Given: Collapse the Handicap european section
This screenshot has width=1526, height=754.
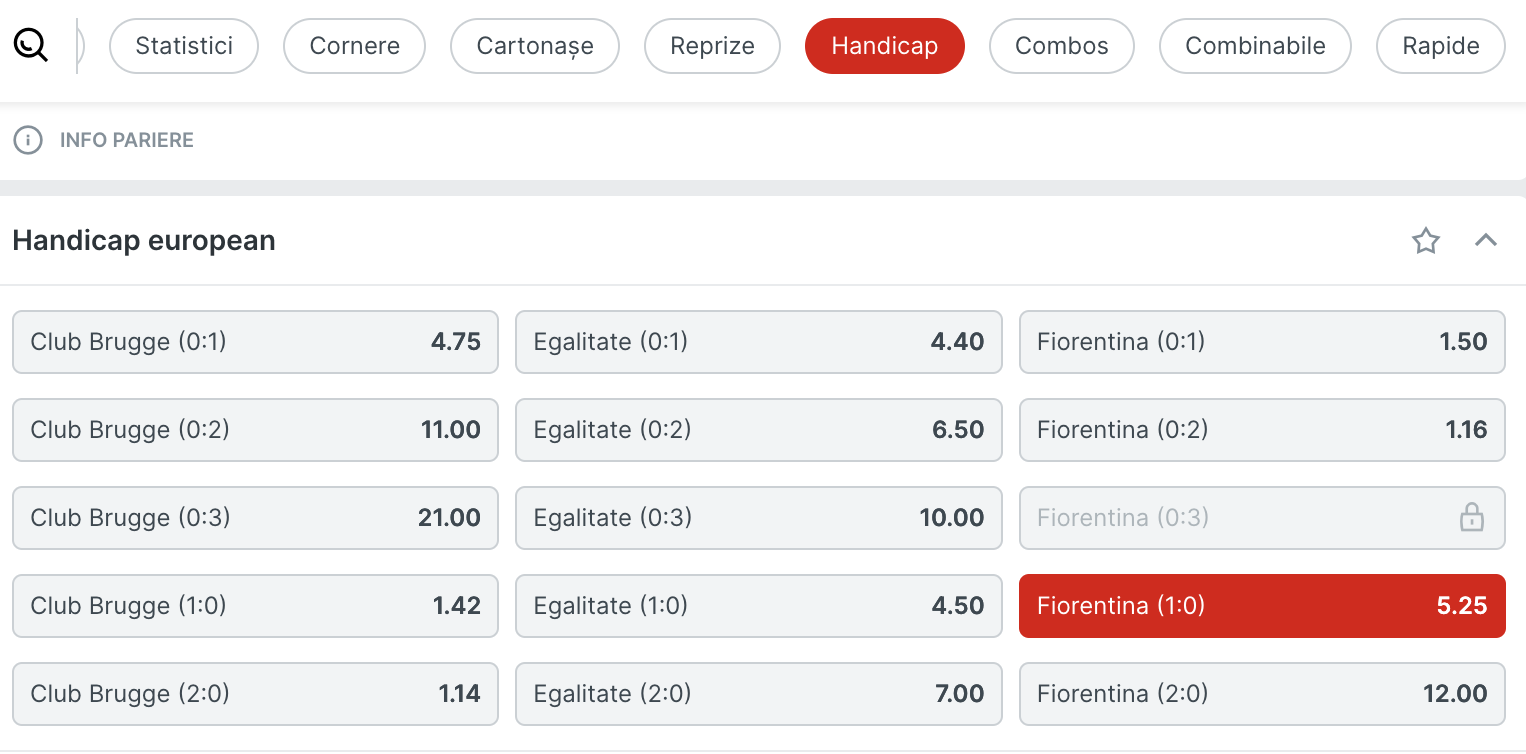Looking at the screenshot, I should (x=1486, y=240).
